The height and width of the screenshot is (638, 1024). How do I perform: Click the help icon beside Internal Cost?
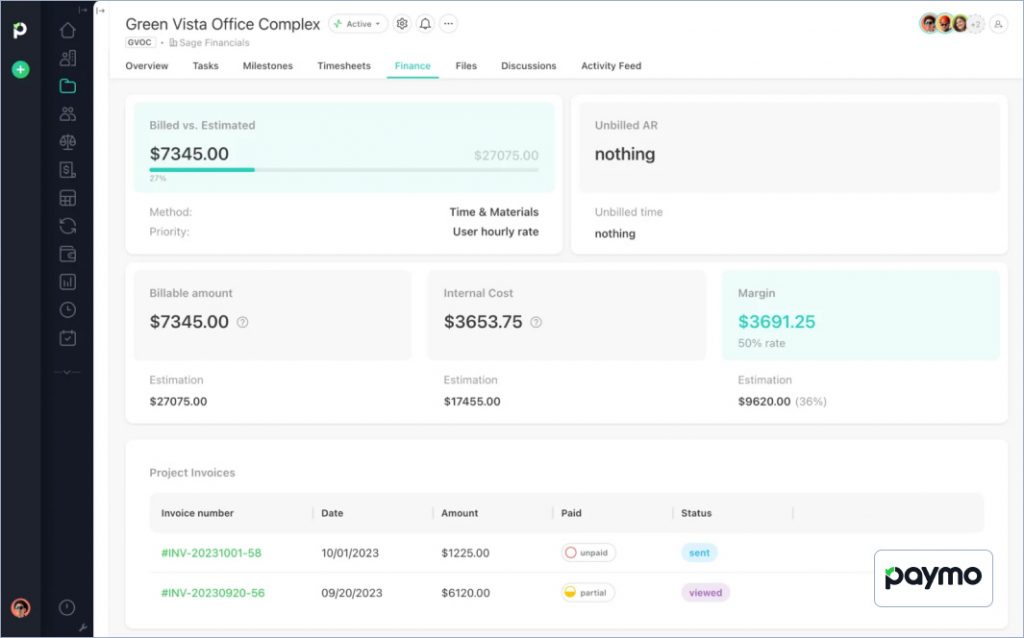[x=536, y=322]
